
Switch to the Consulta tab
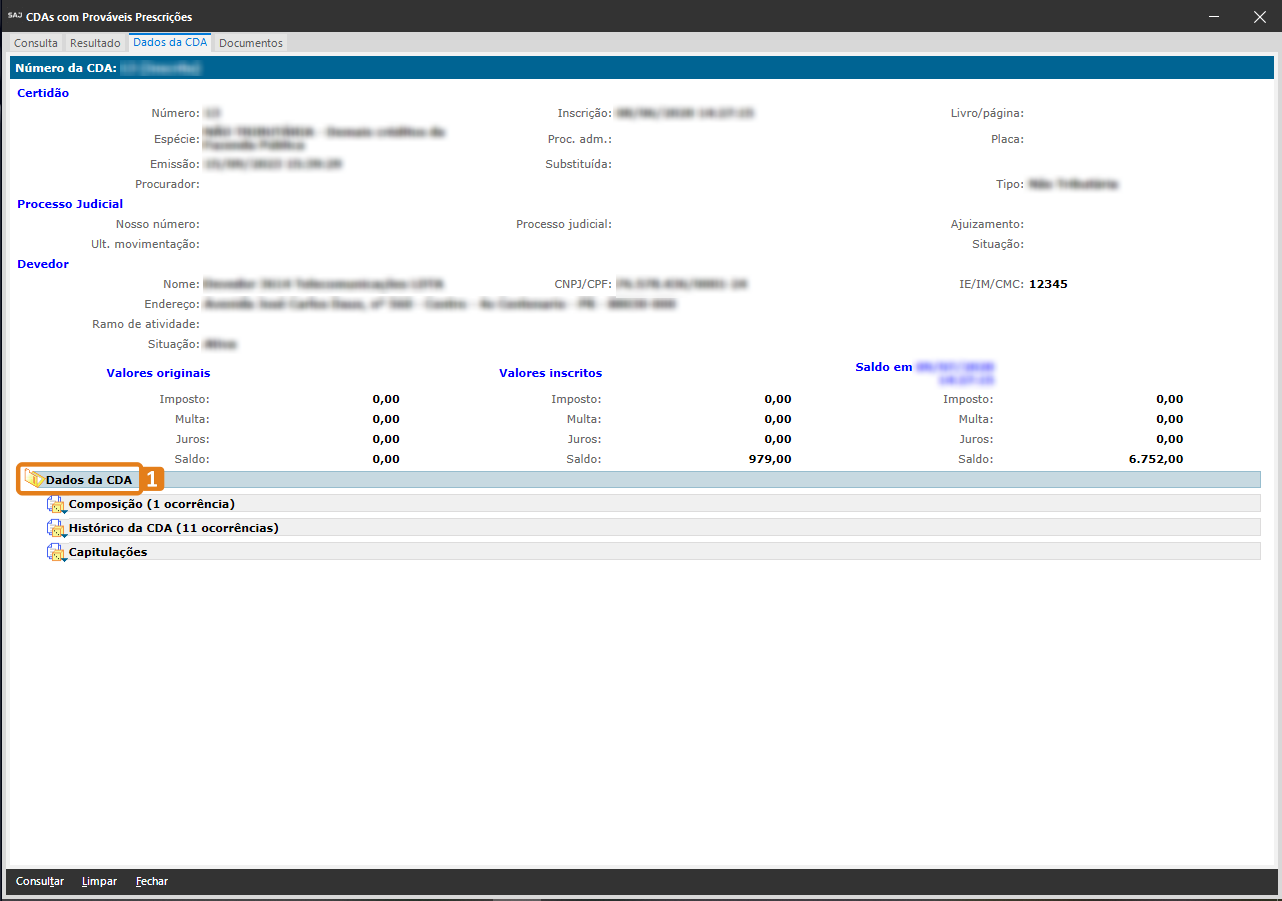click(x=36, y=43)
